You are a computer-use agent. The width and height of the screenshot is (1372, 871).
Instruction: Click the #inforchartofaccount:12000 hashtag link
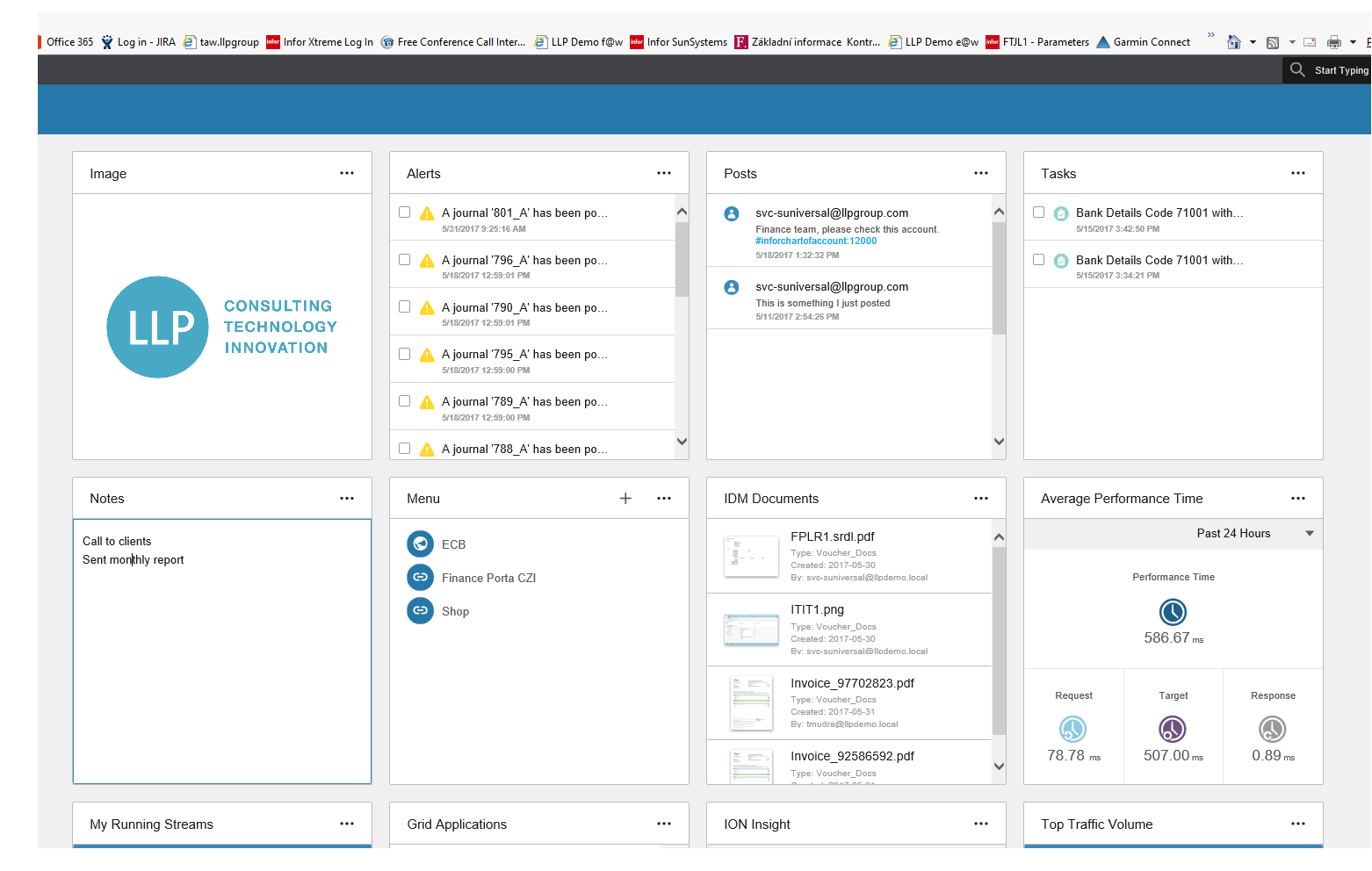click(816, 241)
